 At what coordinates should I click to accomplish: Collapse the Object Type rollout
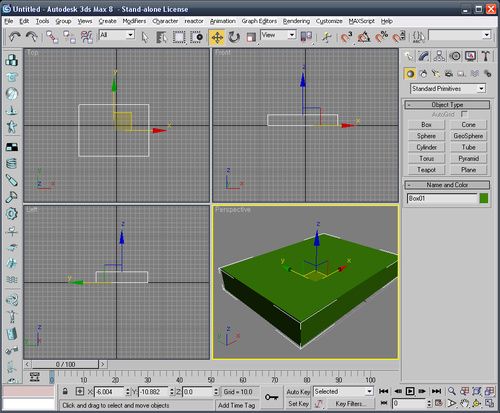447,105
